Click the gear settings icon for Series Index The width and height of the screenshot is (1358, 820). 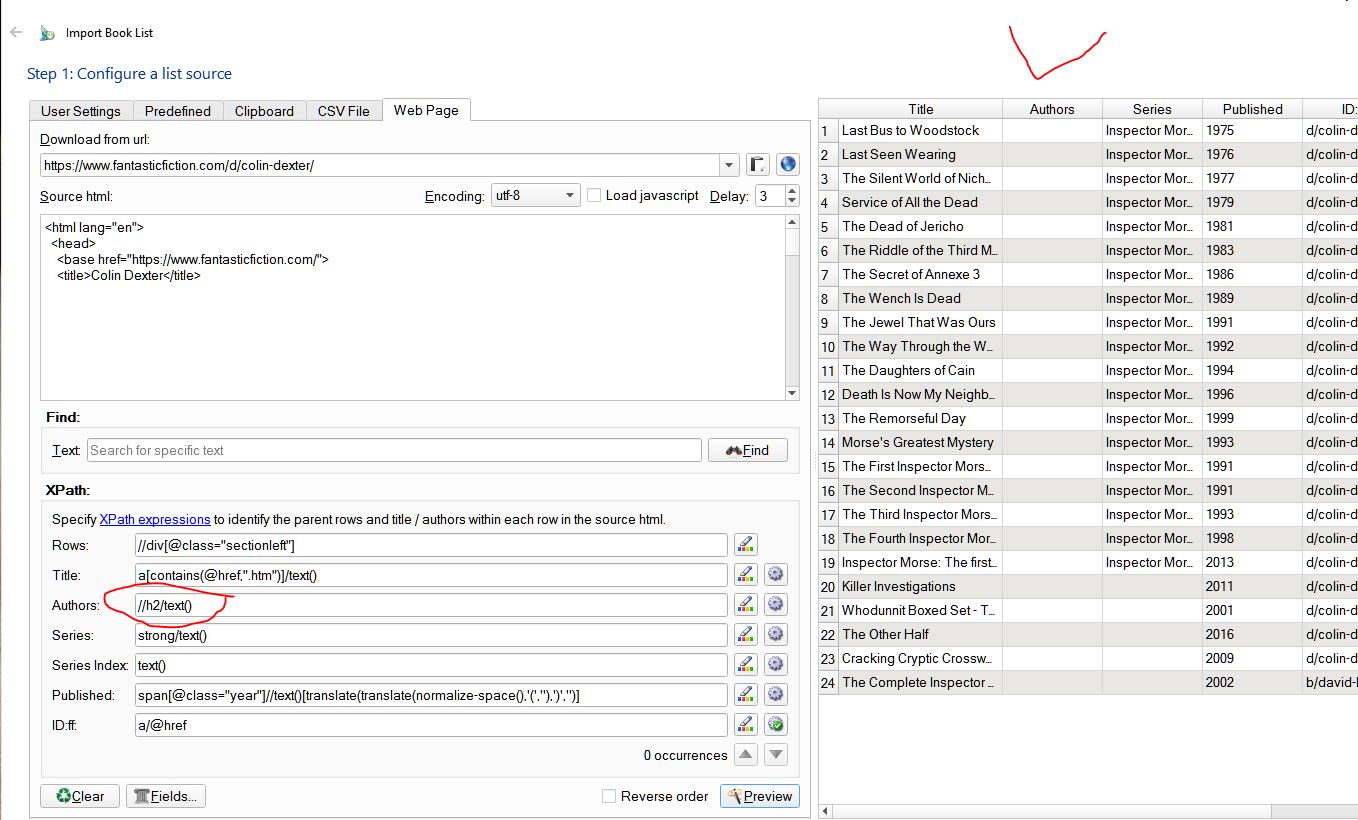pyautogui.click(x=775, y=665)
